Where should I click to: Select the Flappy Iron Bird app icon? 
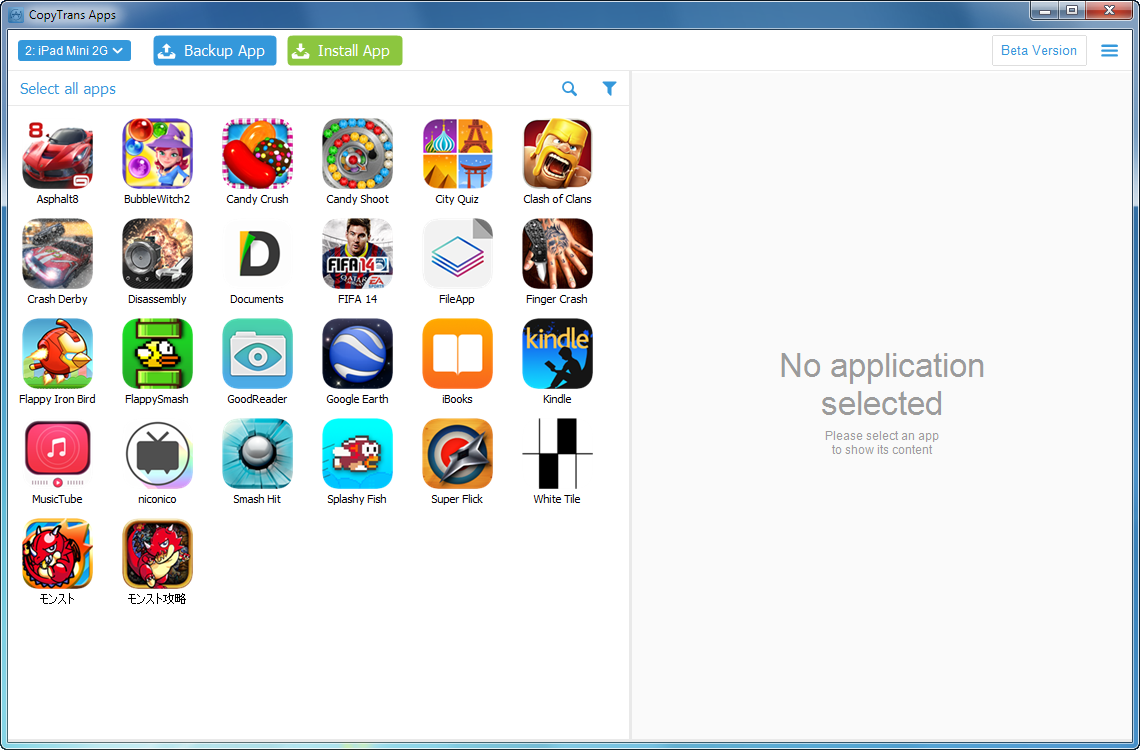coord(57,354)
